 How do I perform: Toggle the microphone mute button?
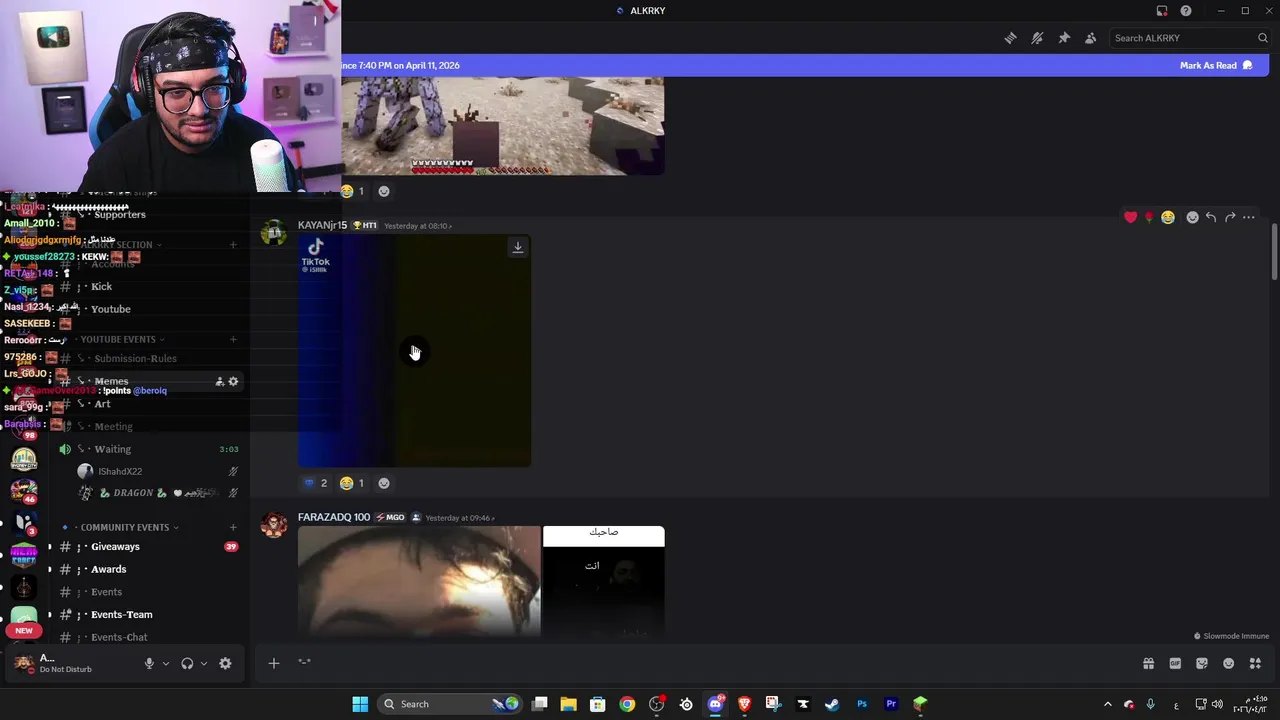149,663
